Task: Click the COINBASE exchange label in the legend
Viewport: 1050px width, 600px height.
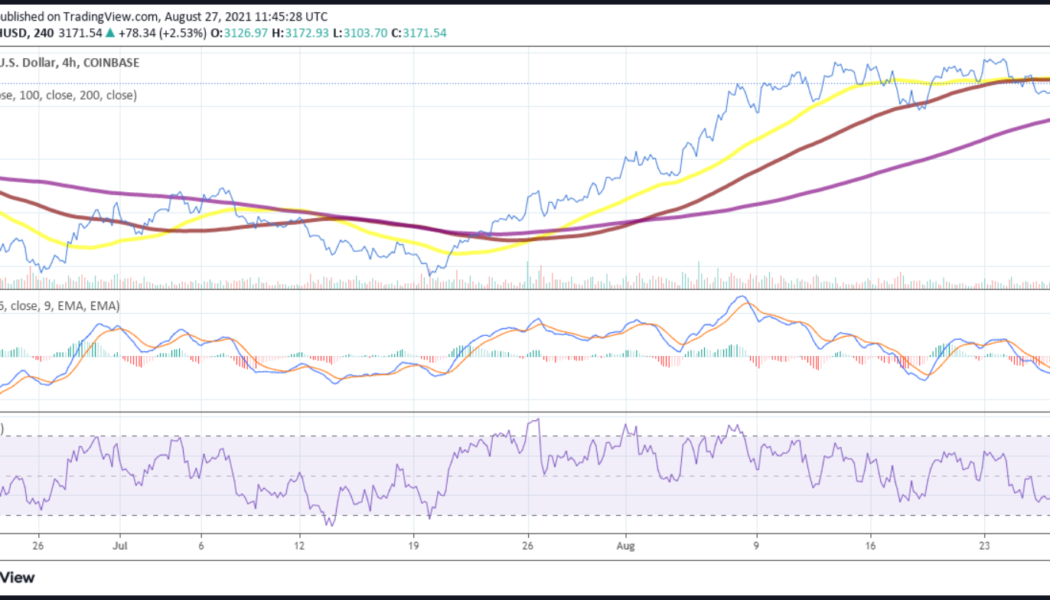Action: pos(112,62)
